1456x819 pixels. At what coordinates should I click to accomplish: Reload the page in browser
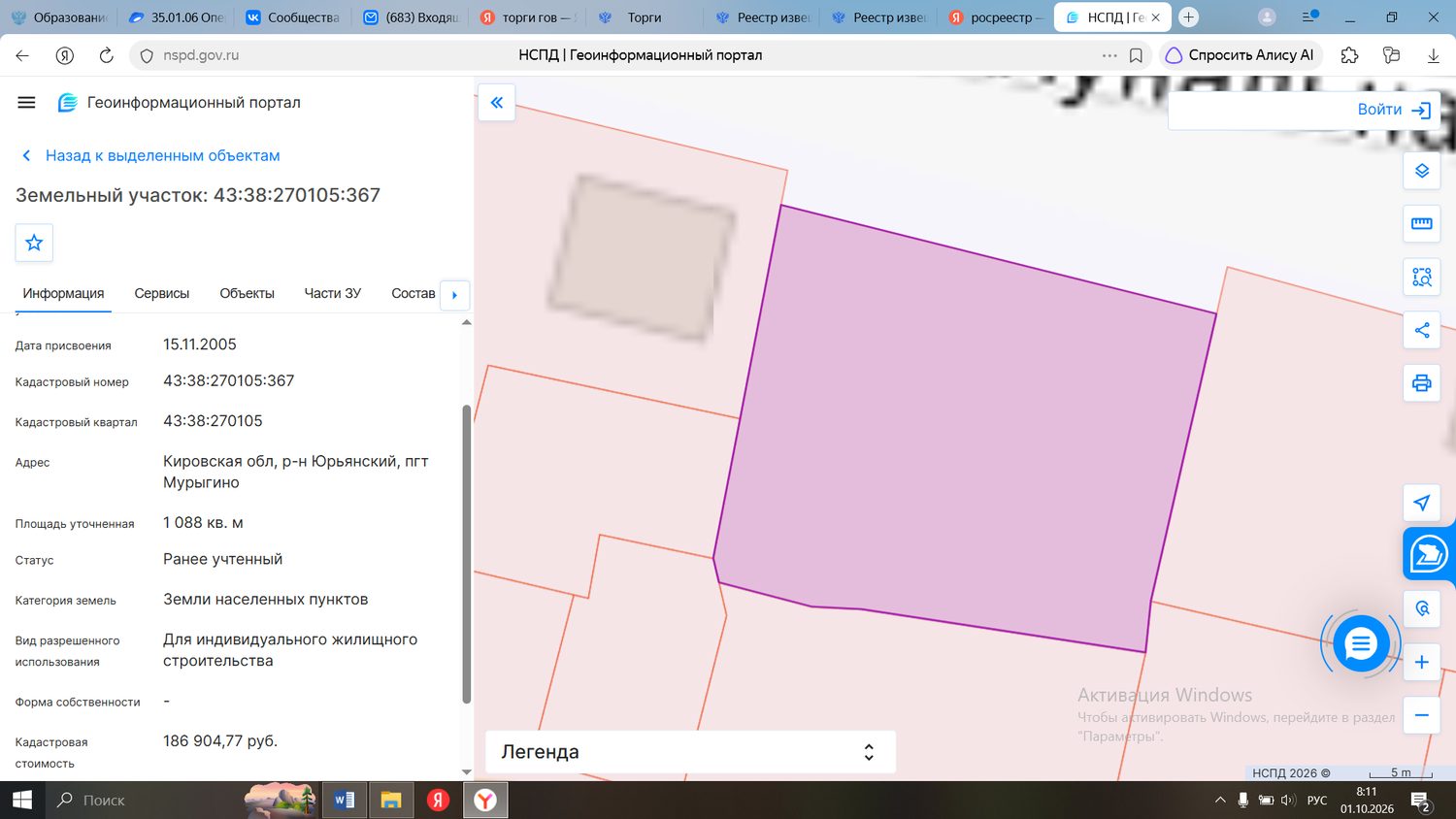(x=107, y=55)
